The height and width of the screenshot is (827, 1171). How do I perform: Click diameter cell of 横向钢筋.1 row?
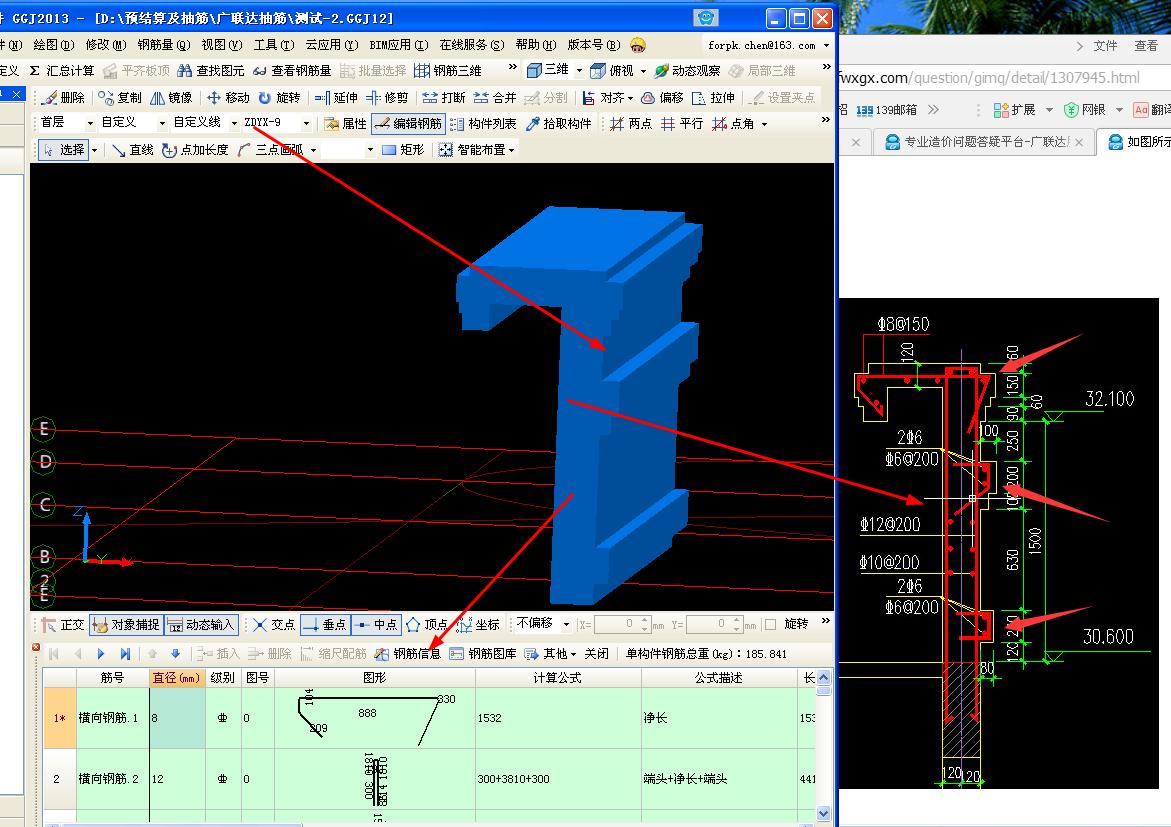pyautogui.click(x=176, y=718)
